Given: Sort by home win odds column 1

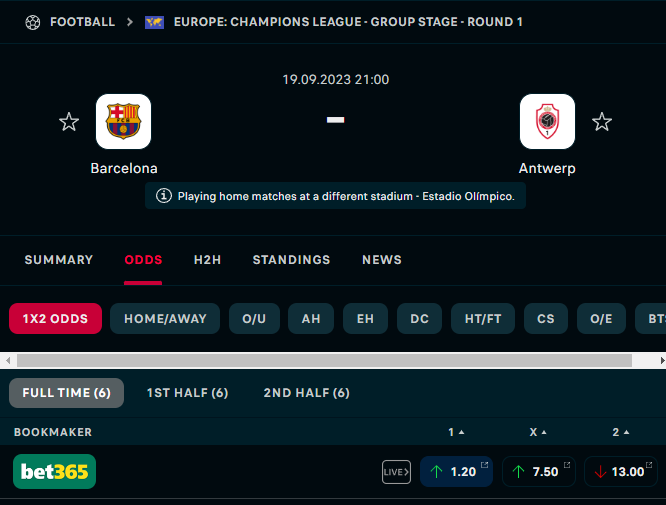Looking at the screenshot, I should (x=456, y=432).
